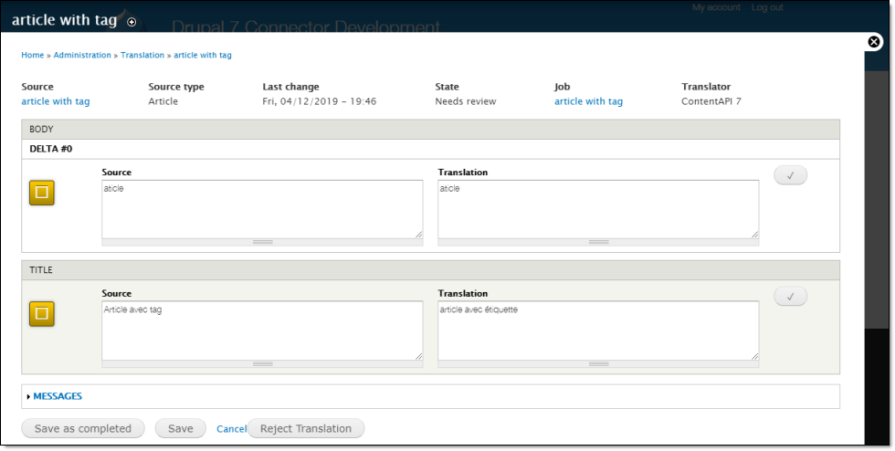Viewport: 895px width, 451px height.
Task: Click the plus shortcut icon beside page title
Action: (132, 22)
